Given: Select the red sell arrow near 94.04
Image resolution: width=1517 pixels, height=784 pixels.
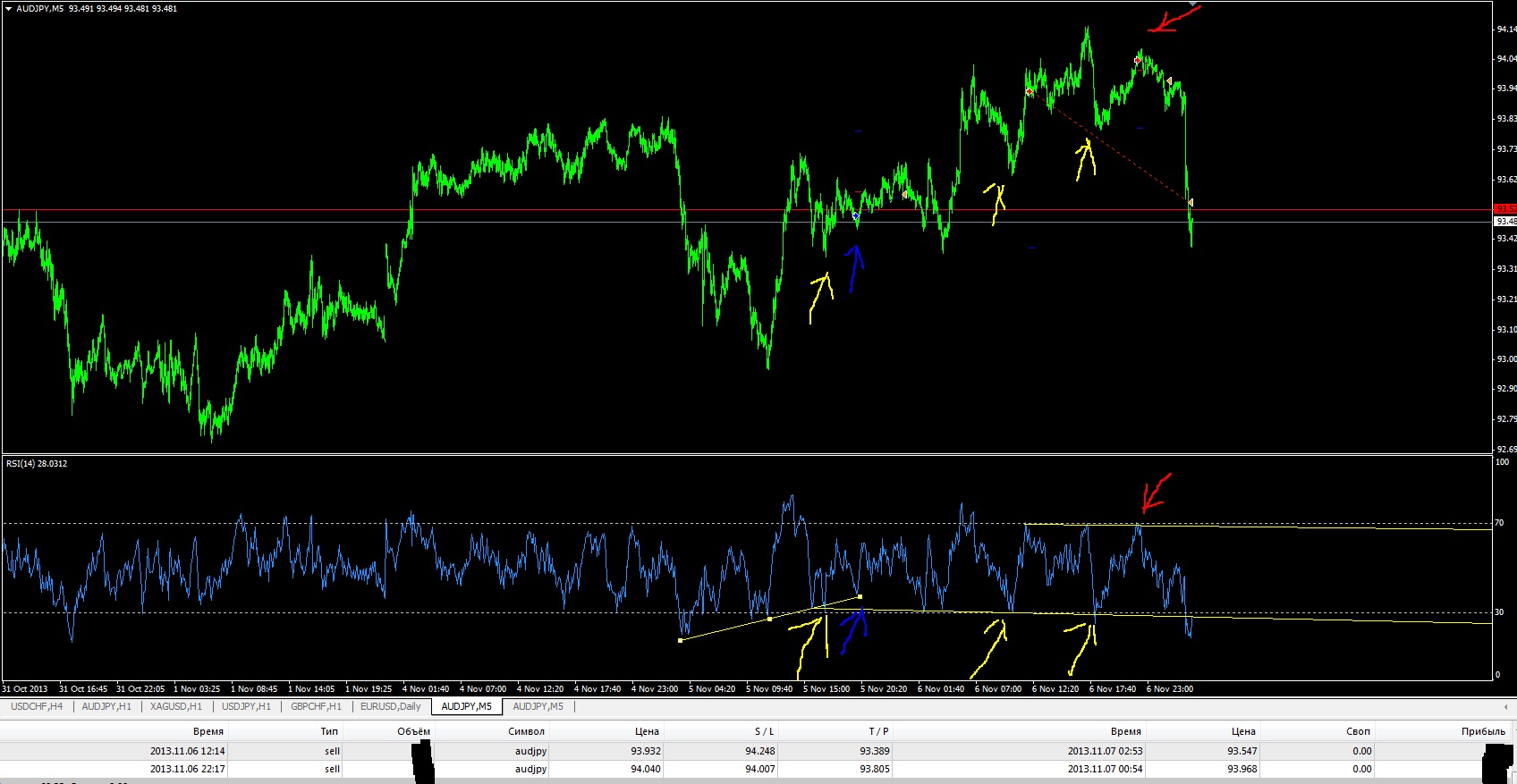Looking at the screenshot, I should (x=1138, y=61).
